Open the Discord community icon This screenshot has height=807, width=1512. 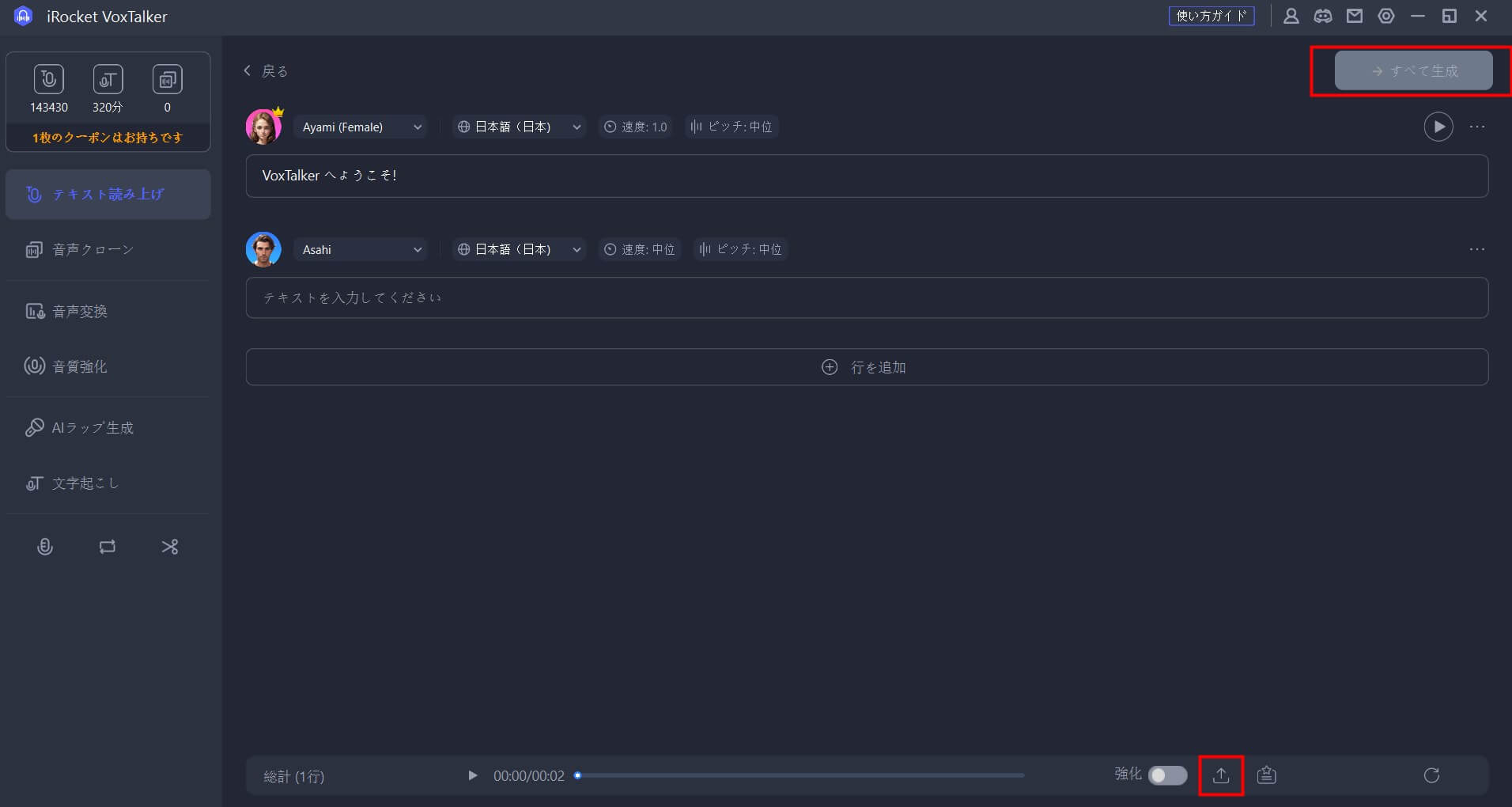1323,16
